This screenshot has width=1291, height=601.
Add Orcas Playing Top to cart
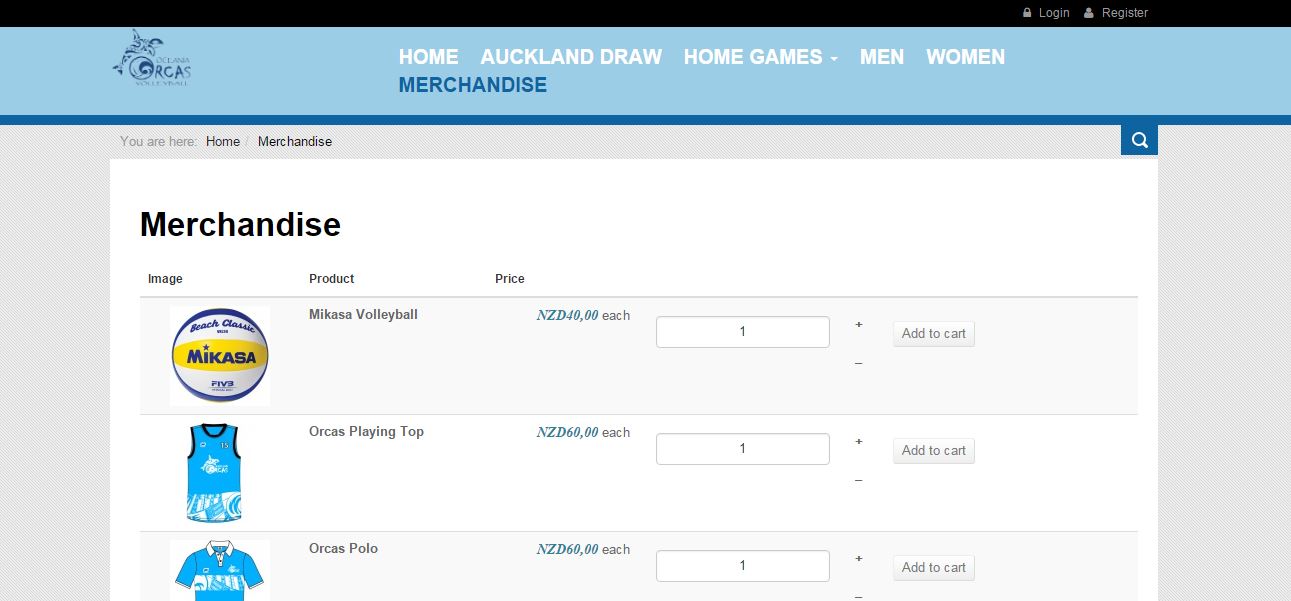coord(934,451)
